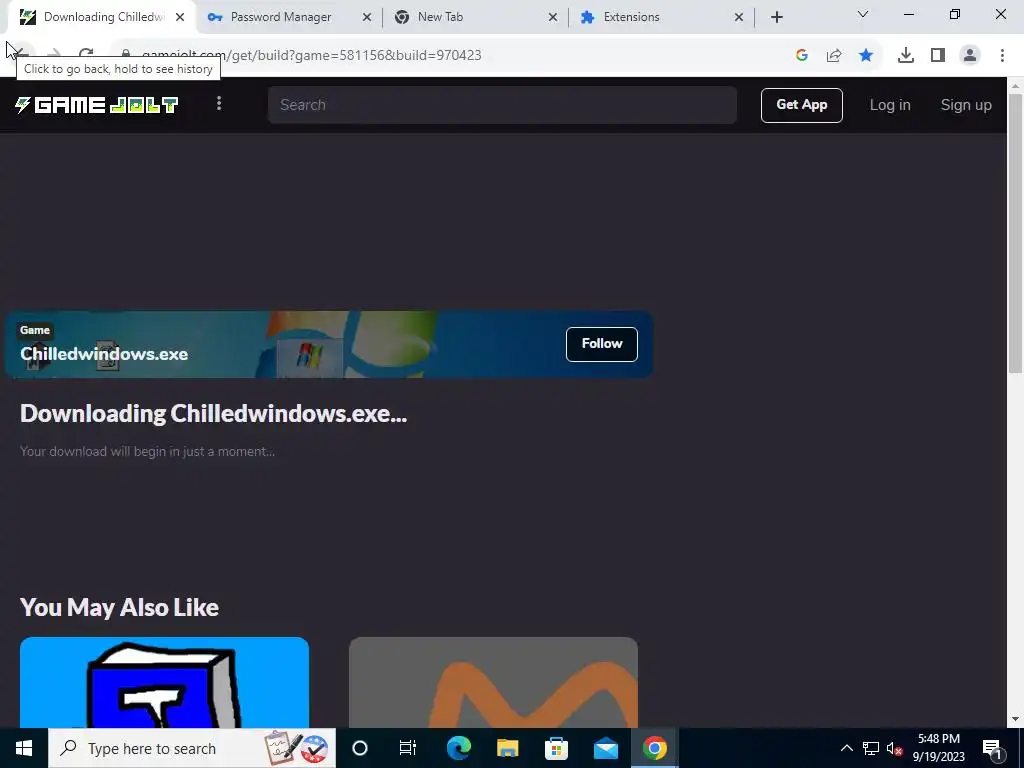Click the Game Jolt search field

[502, 105]
